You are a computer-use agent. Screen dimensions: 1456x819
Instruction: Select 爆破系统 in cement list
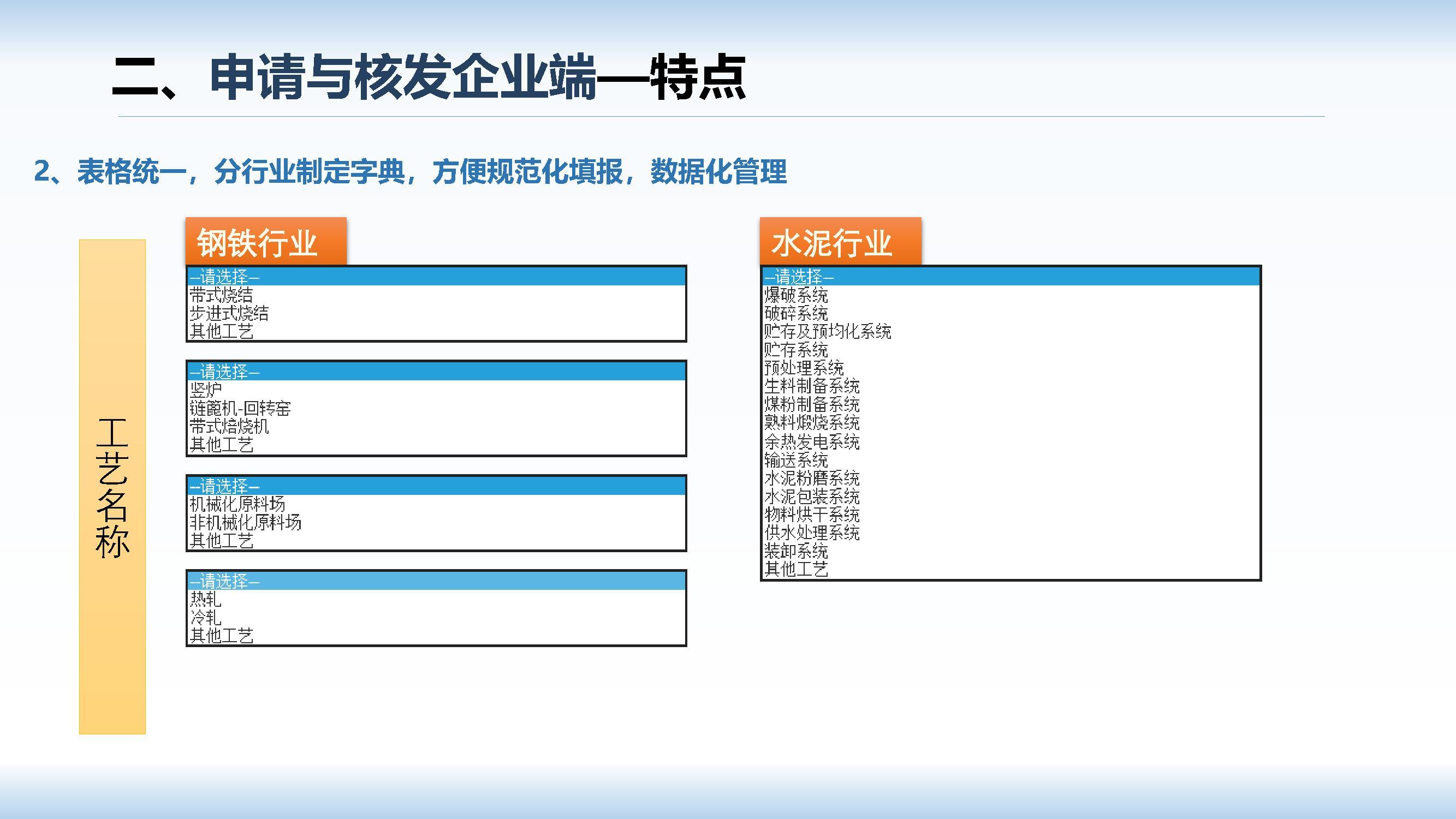tap(796, 295)
